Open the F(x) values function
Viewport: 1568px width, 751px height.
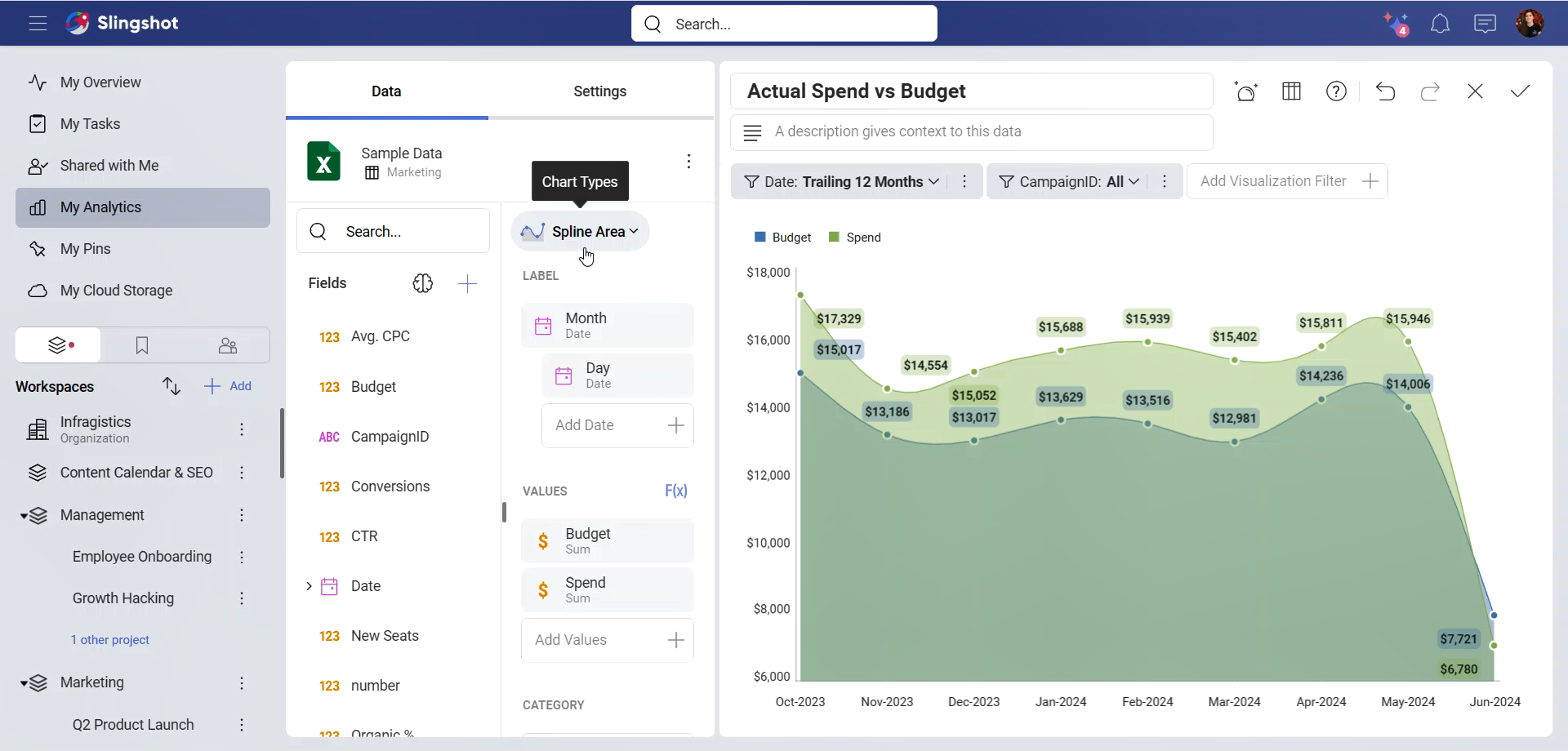tap(676, 491)
